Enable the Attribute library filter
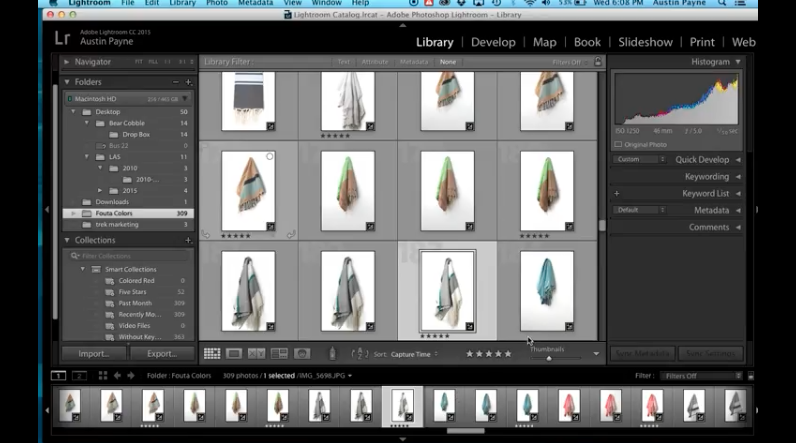The height and width of the screenshot is (443, 796). coord(375,62)
